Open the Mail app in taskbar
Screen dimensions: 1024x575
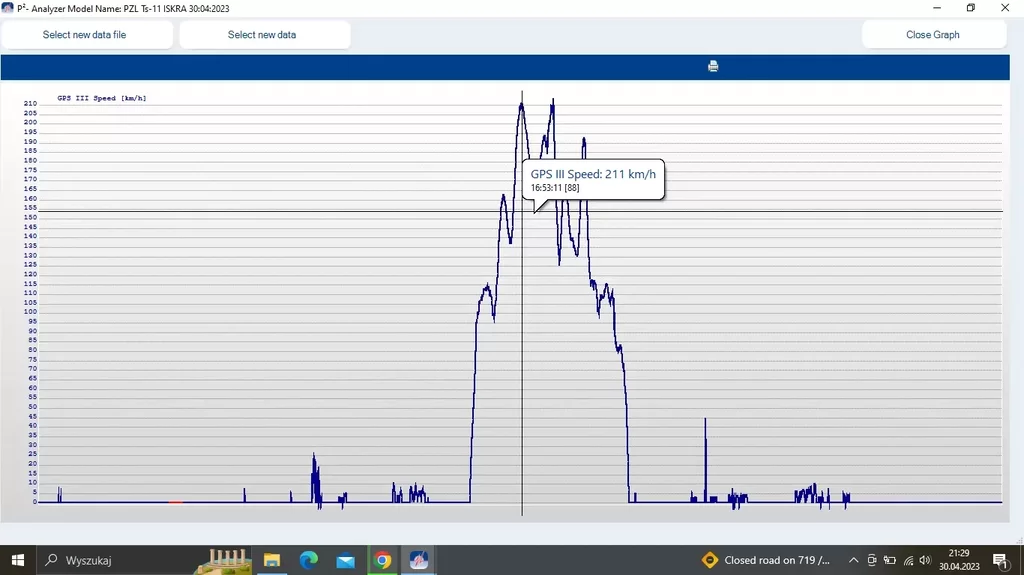coord(345,560)
